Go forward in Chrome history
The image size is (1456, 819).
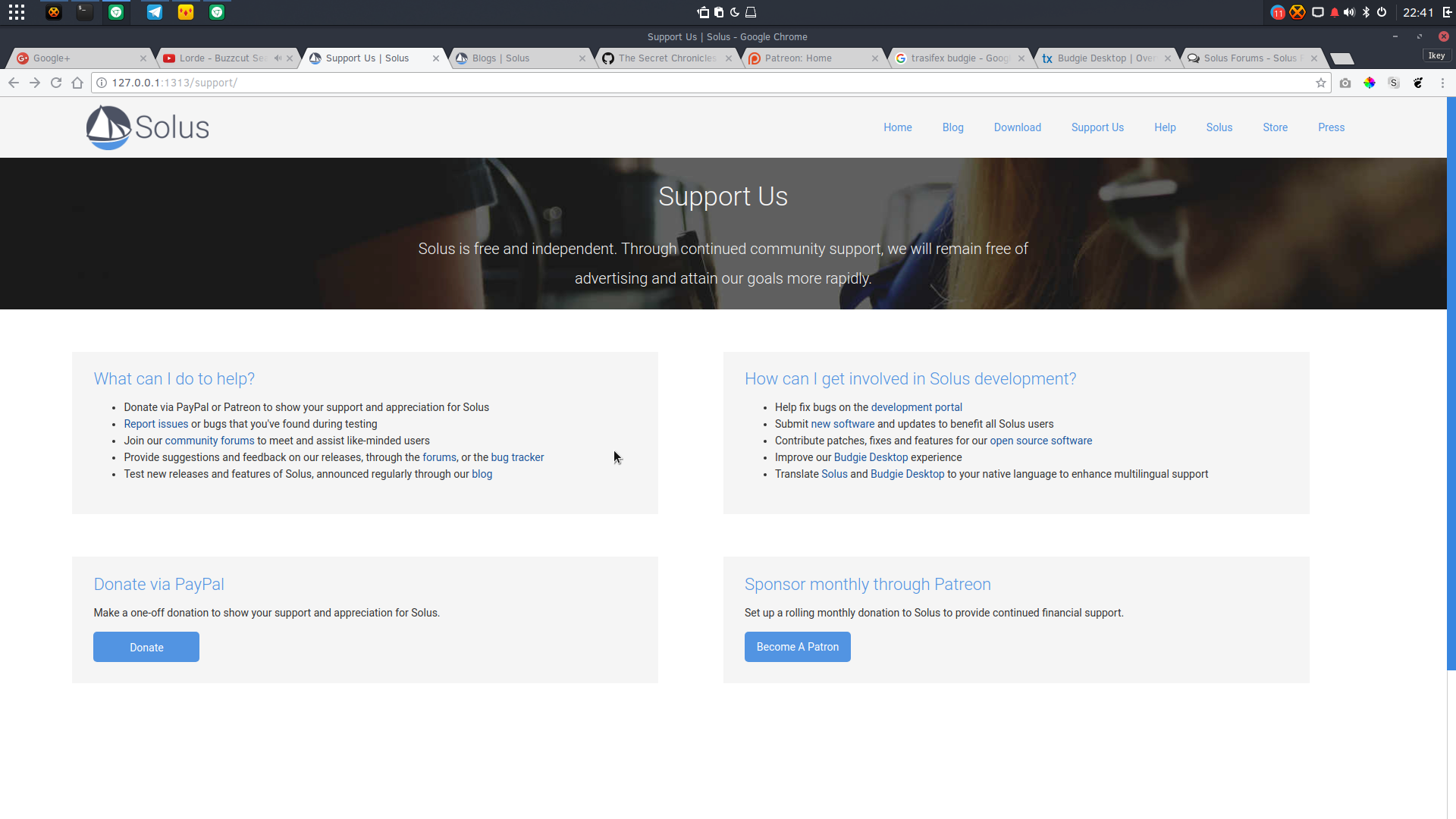[35, 83]
